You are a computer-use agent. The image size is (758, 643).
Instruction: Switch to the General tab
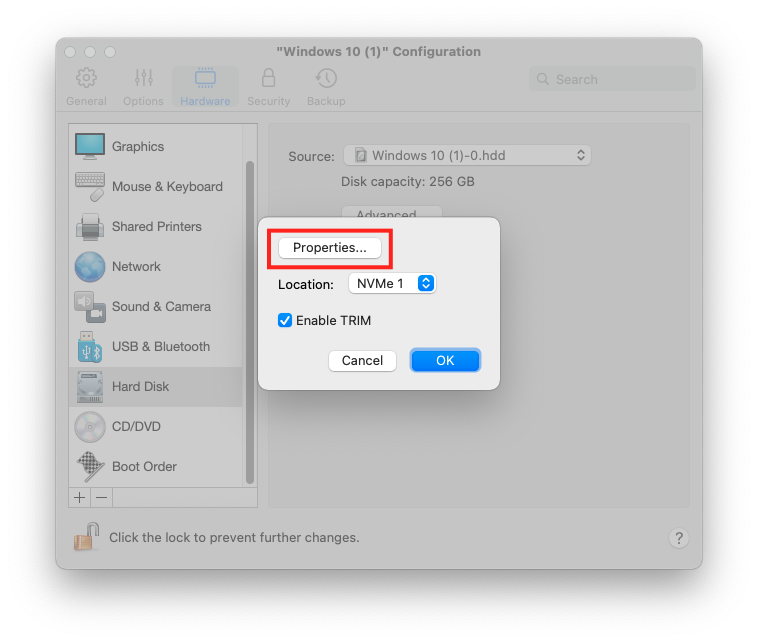(87, 88)
